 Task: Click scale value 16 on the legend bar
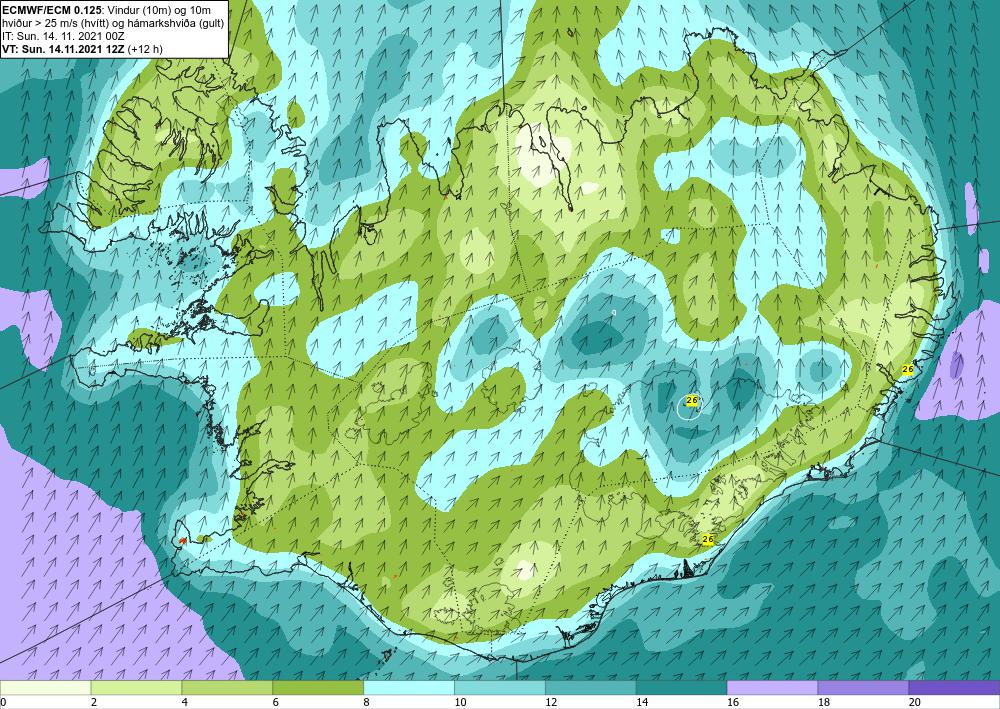(733, 703)
